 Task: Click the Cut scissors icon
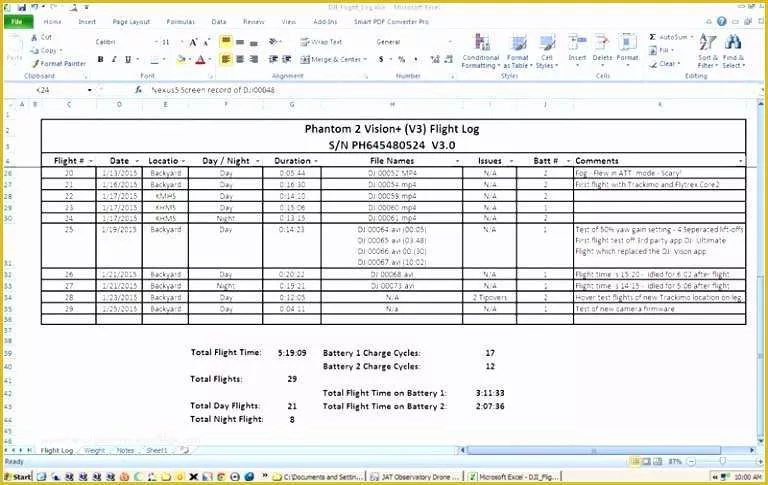34,37
